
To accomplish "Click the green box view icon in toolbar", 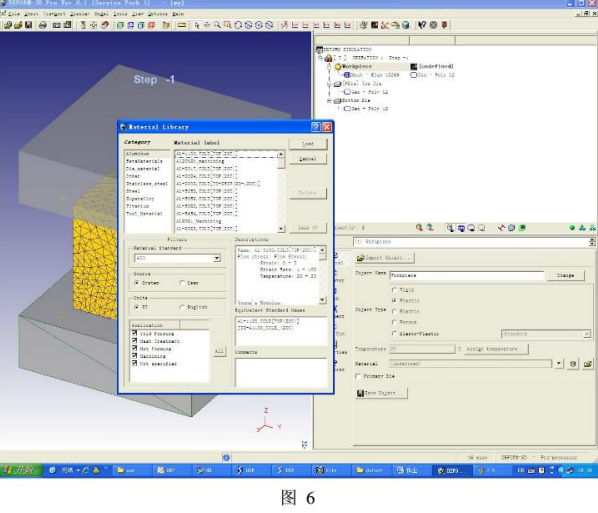I will (120, 25).
